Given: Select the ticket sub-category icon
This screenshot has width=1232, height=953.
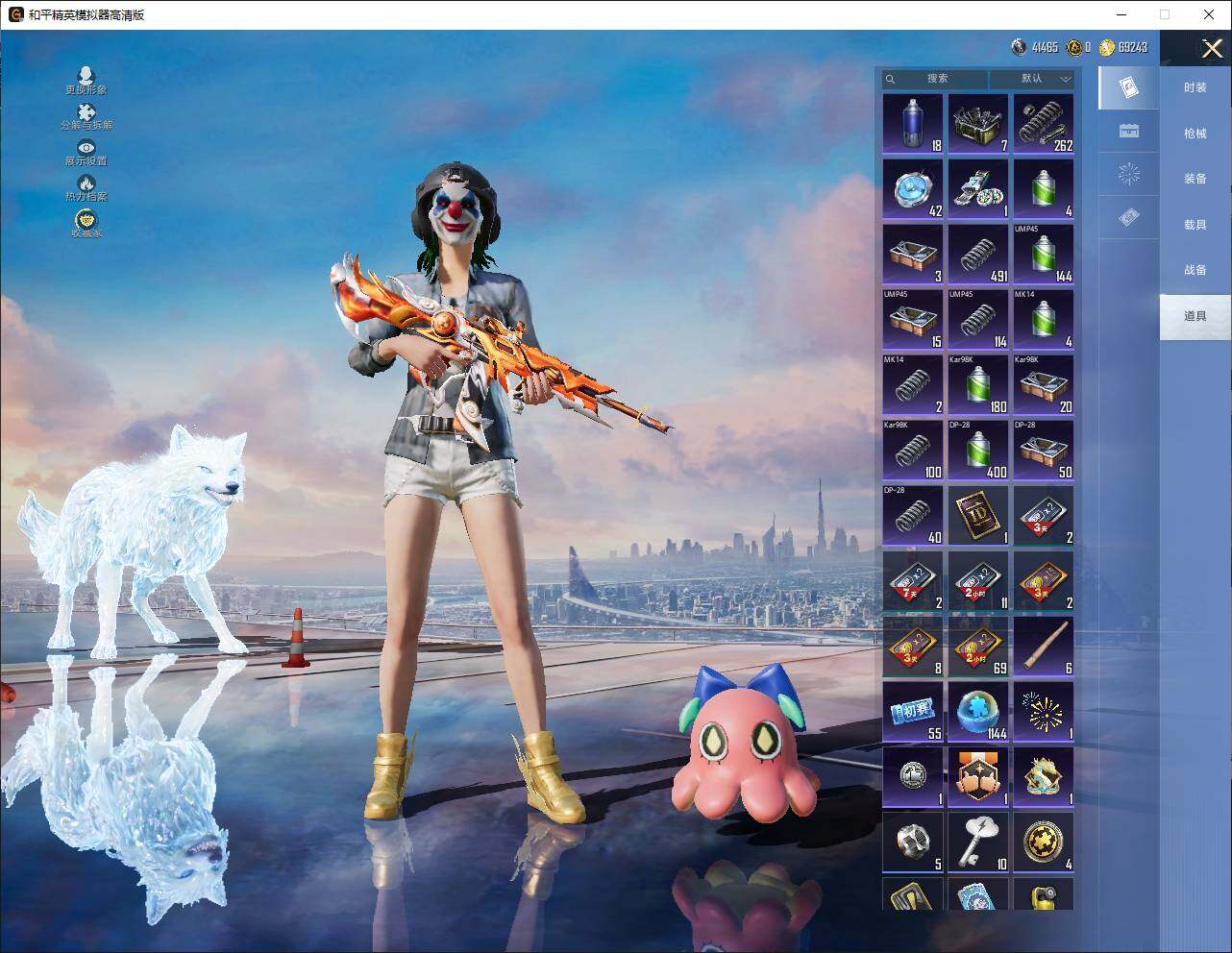Looking at the screenshot, I should 1129,219.
